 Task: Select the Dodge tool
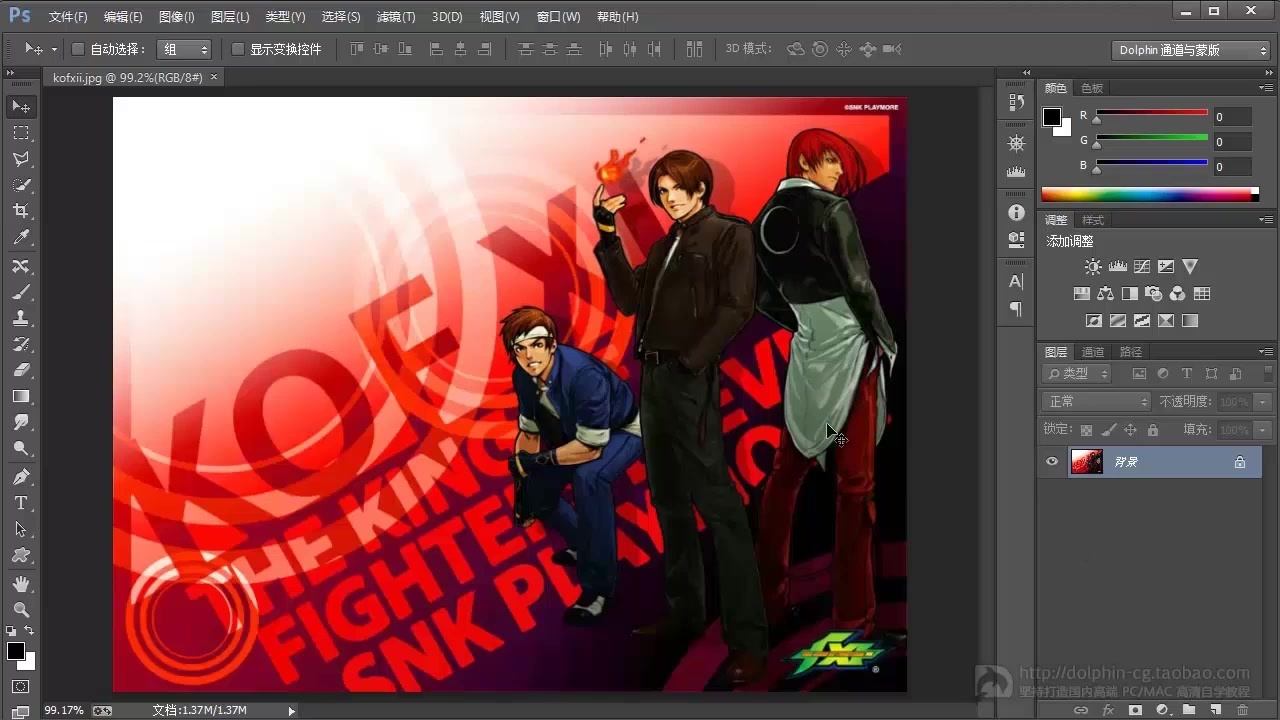click(21, 449)
